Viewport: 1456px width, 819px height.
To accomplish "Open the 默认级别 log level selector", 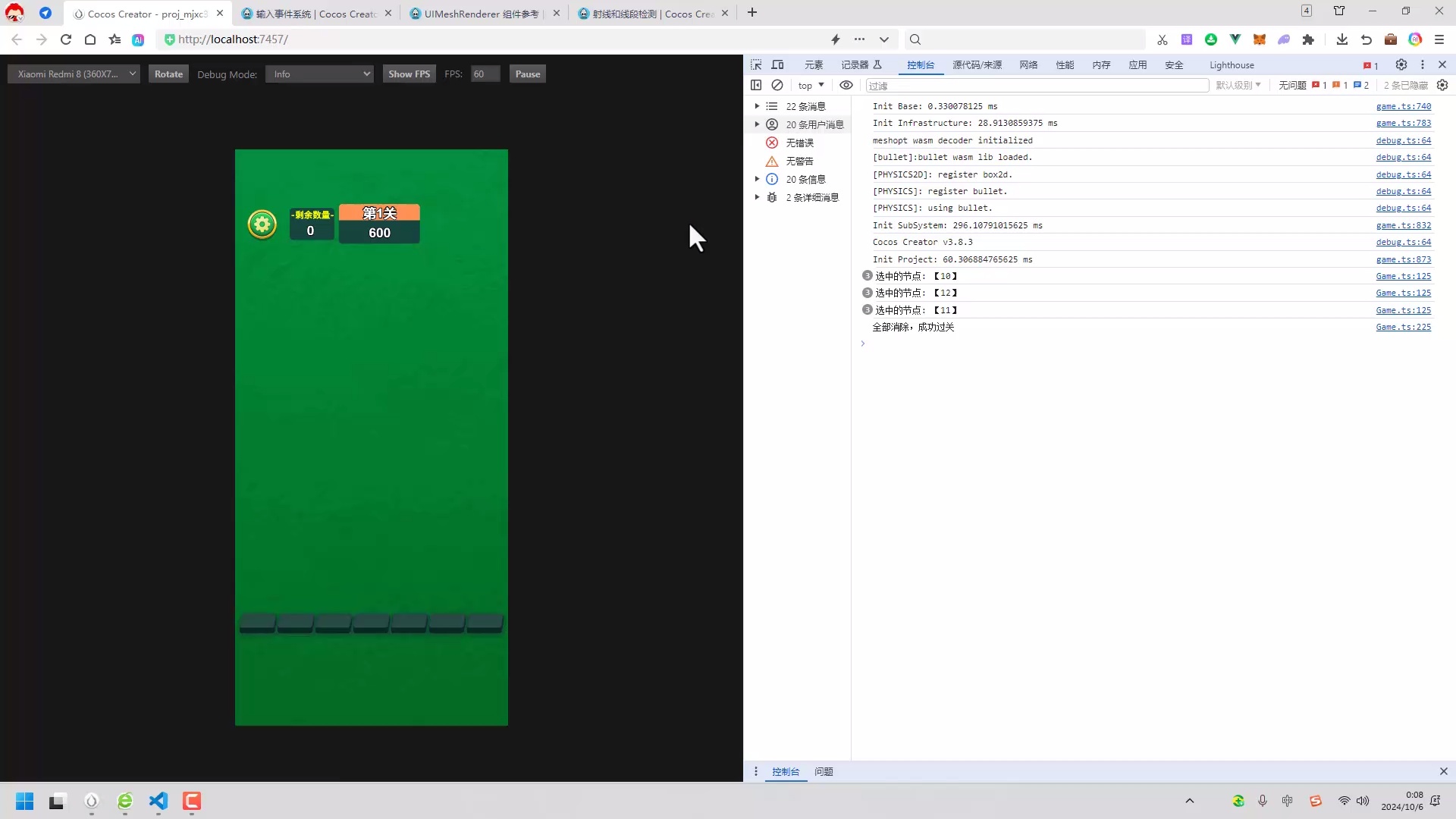I will (x=1238, y=85).
